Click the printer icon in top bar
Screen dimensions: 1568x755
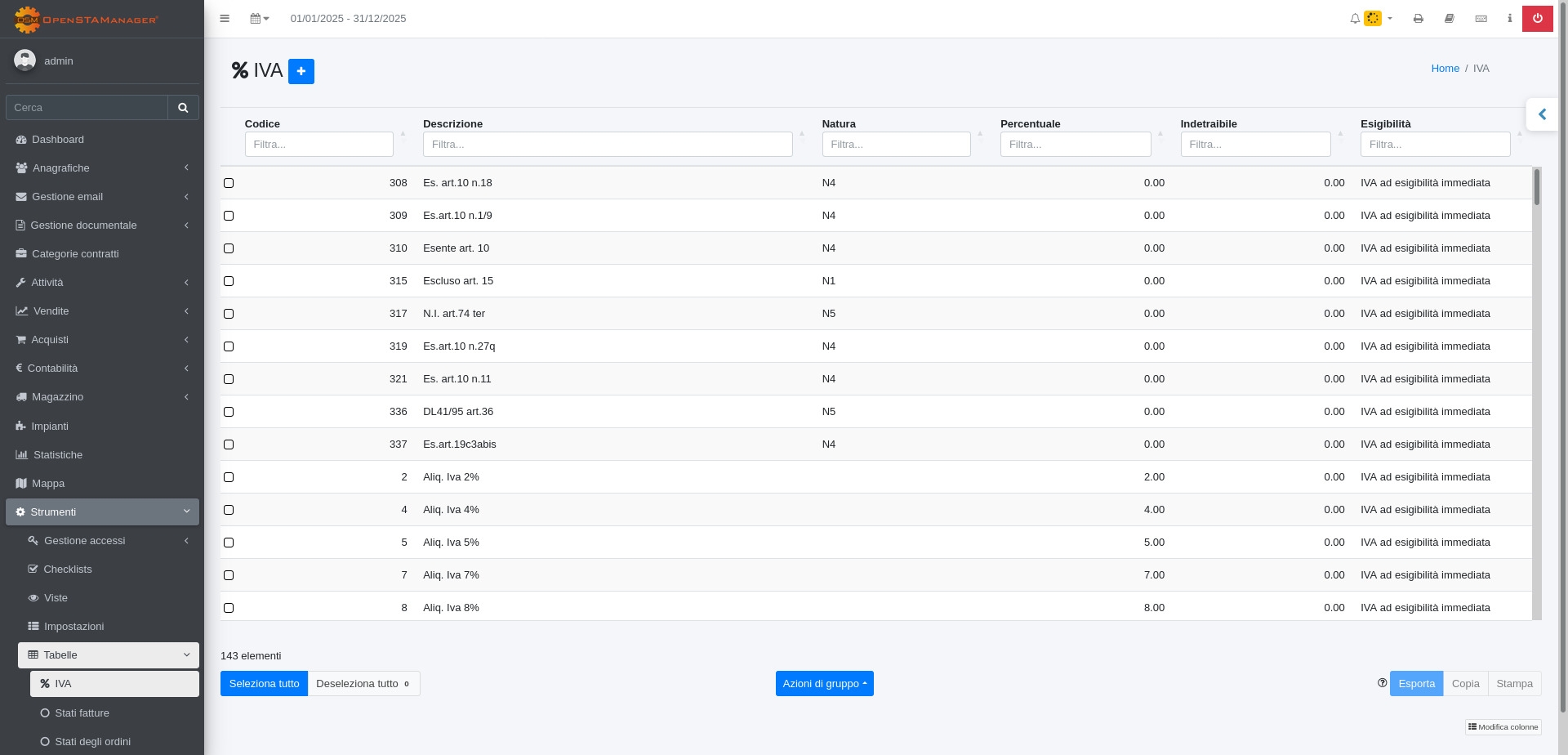pos(1419,19)
